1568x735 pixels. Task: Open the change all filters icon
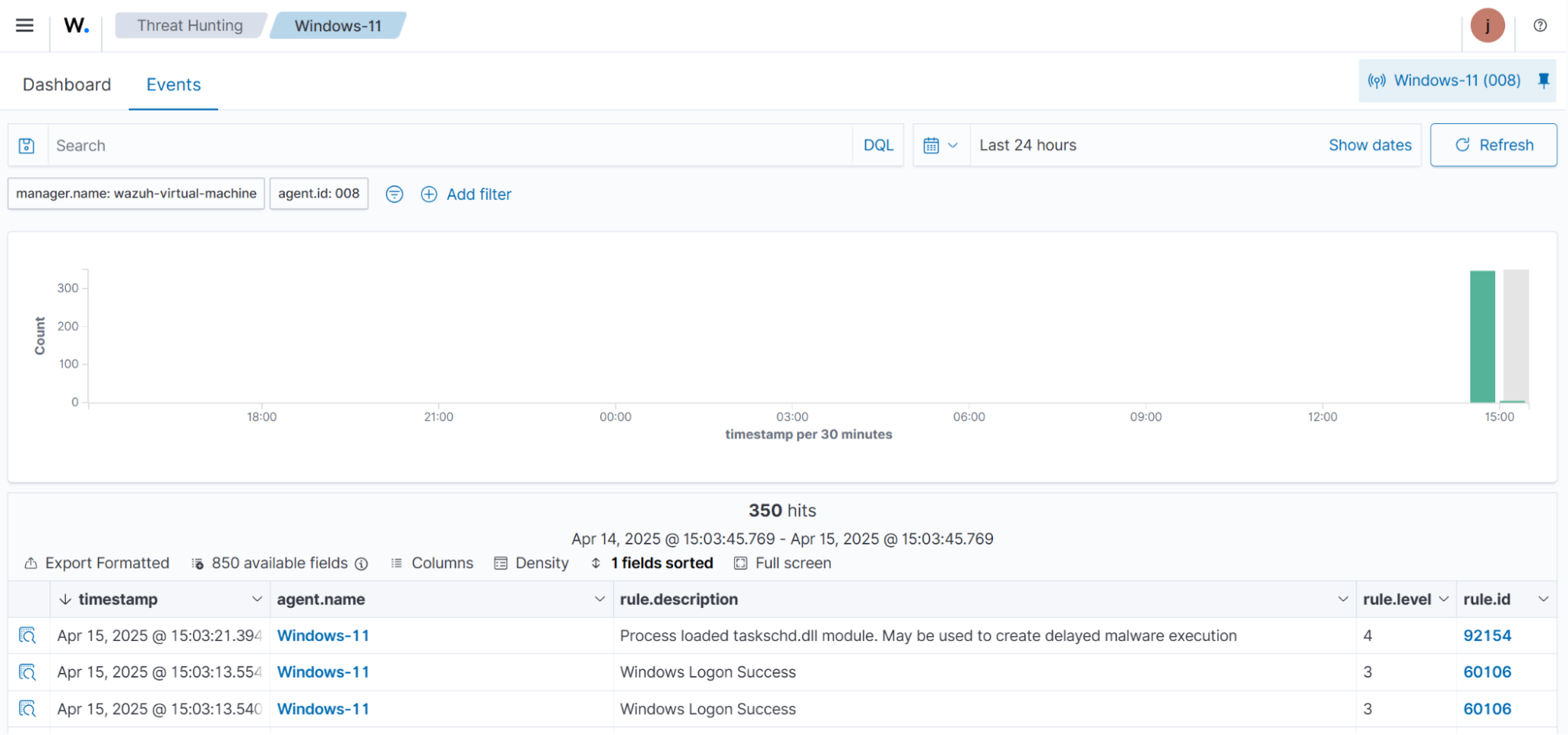click(395, 194)
